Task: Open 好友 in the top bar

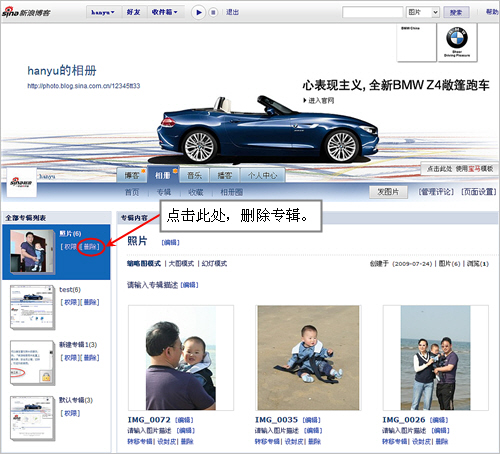Action: coord(134,12)
